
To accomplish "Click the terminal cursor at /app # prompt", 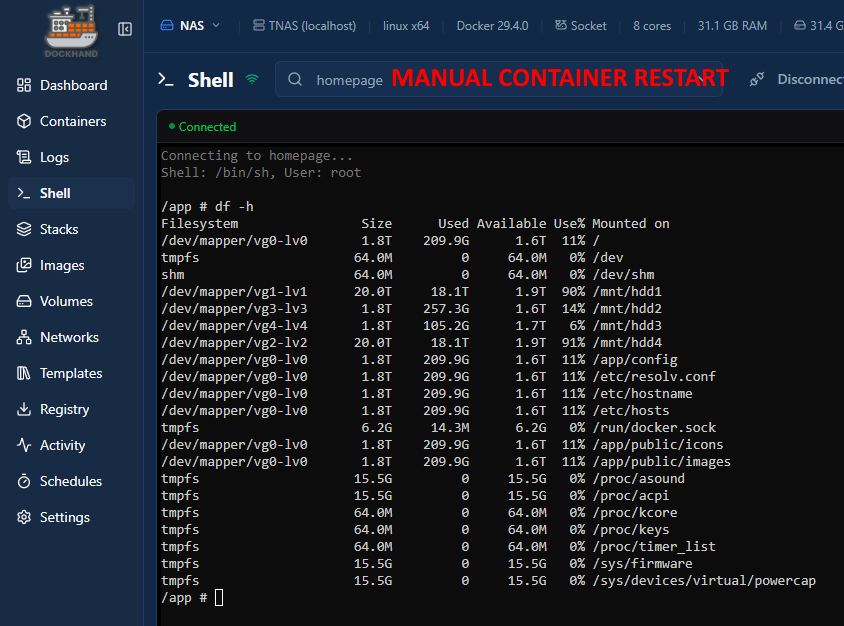I will point(219,597).
